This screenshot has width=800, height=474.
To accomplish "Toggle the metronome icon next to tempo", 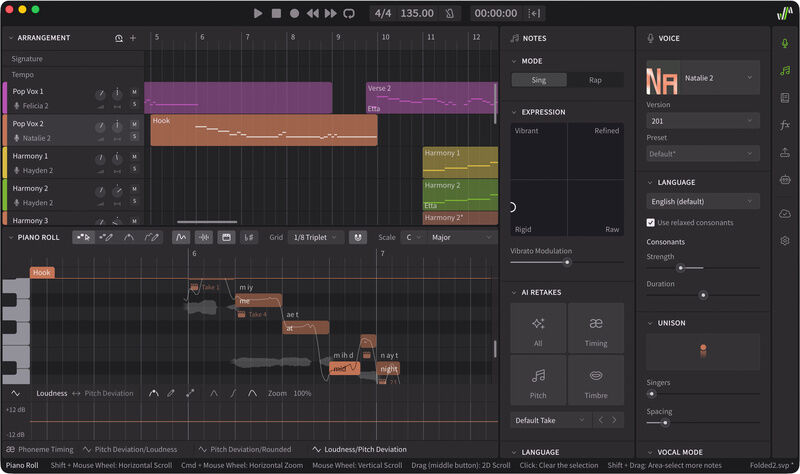I will tap(449, 13).
